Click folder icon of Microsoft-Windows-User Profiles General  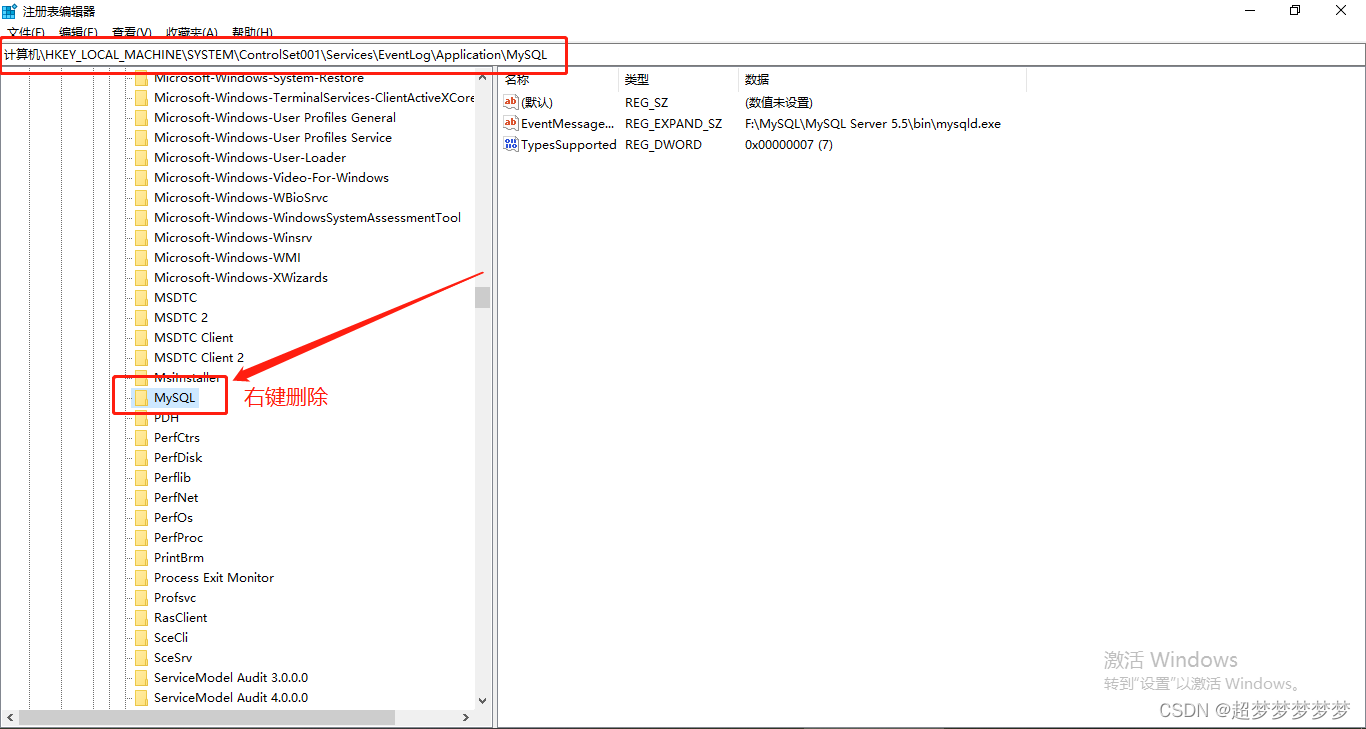pyautogui.click(x=141, y=118)
